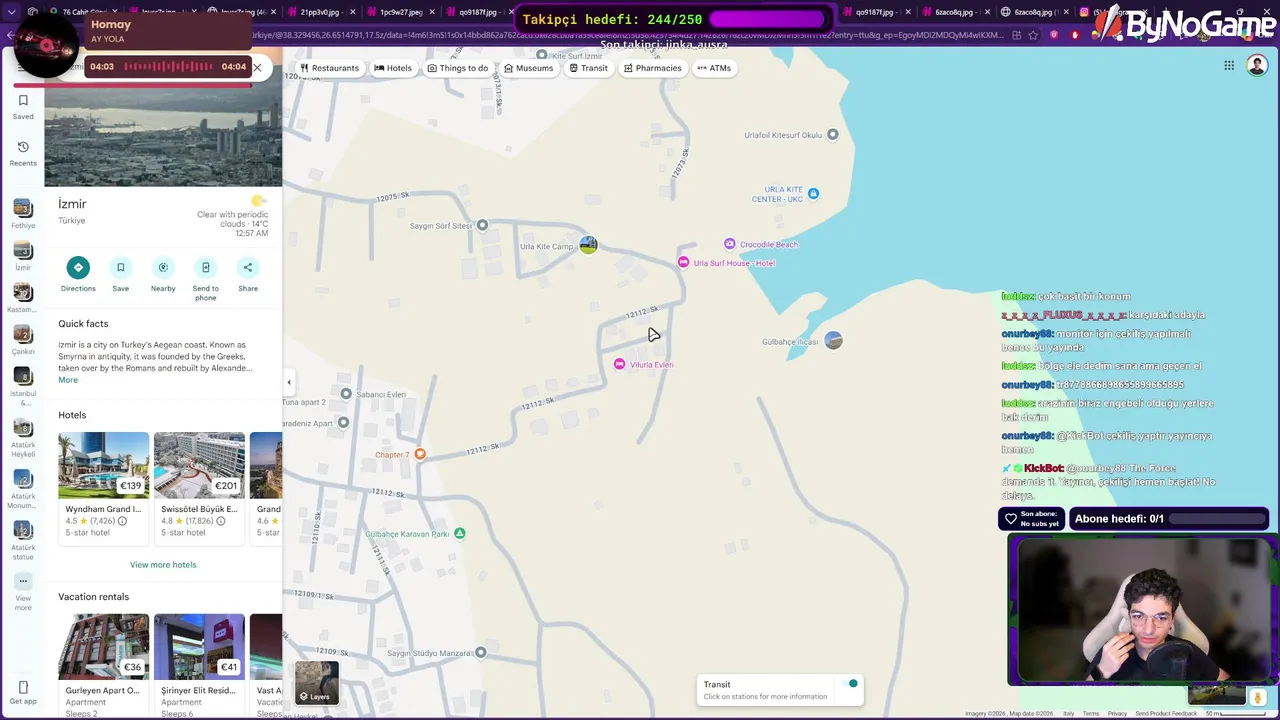Open Street View pegman
Image resolution: width=1280 pixels, height=720 pixels.
(1258, 697)
